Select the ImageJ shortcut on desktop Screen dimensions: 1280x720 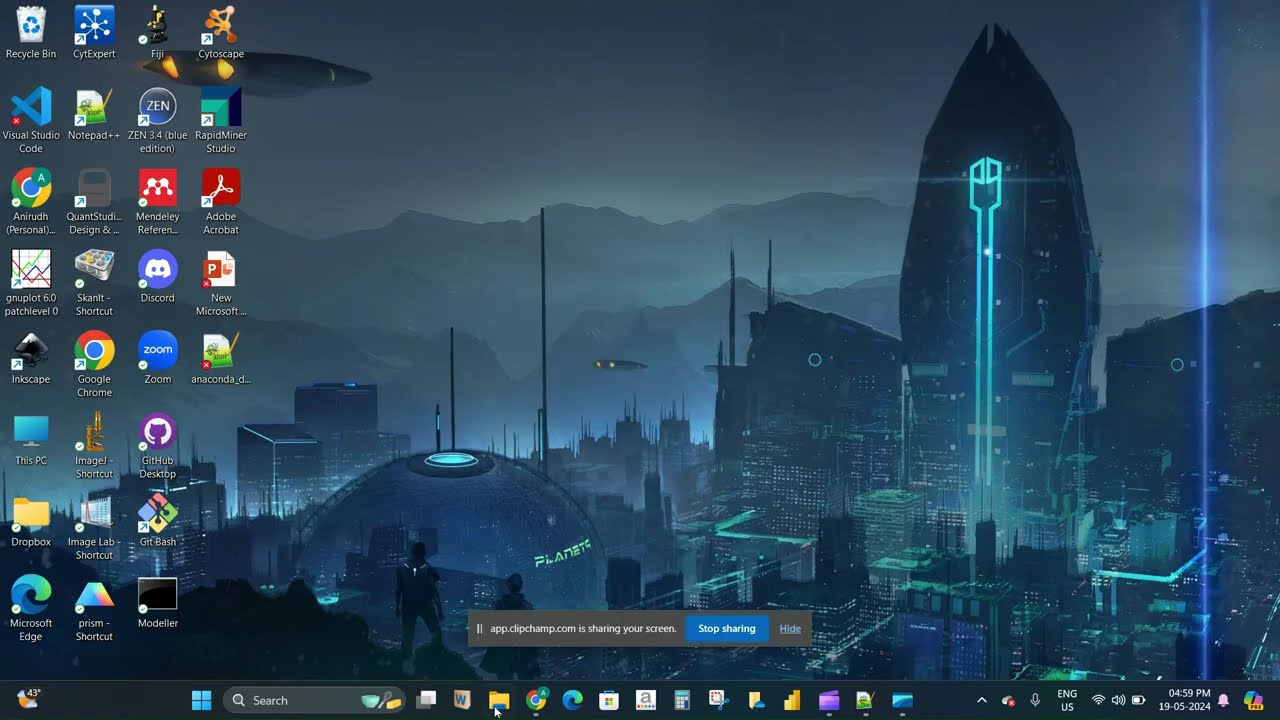click(94, 446)
